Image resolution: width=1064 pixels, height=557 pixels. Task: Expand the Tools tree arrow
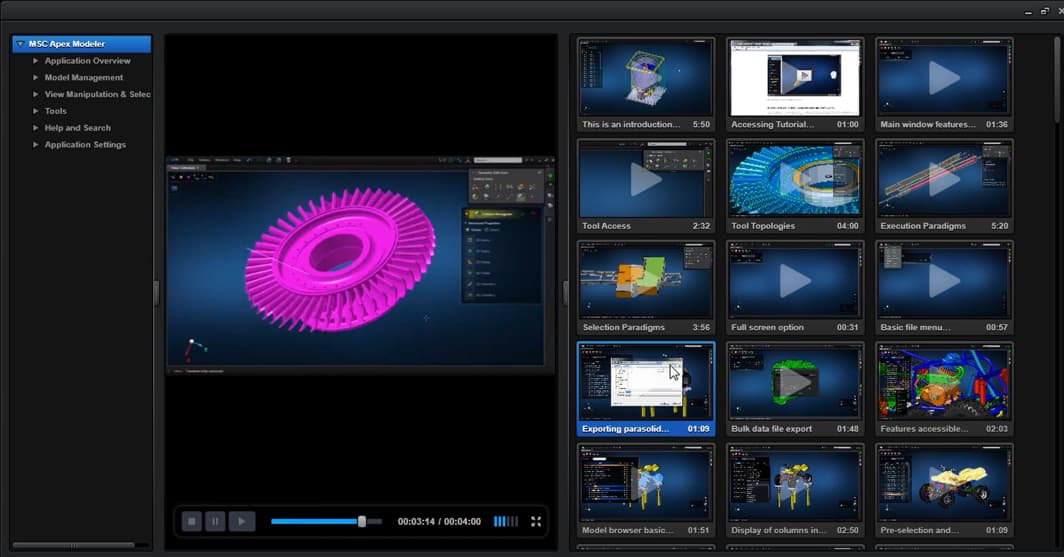point(36,111)
